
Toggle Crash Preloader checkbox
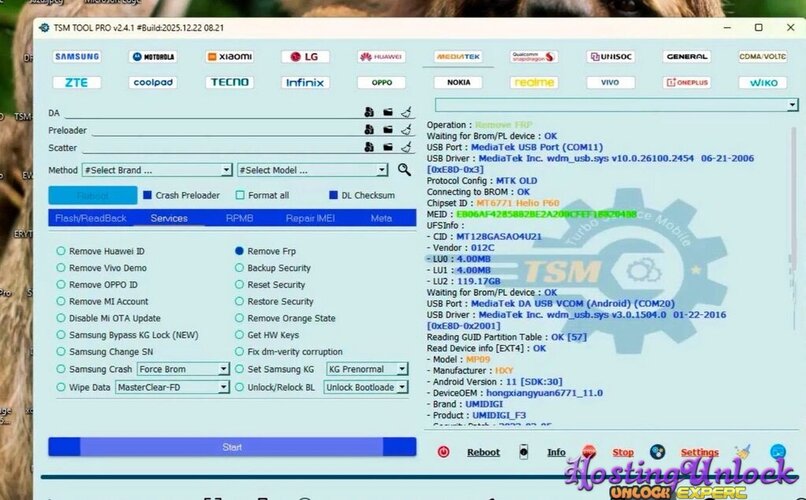[x=148, y=195]
